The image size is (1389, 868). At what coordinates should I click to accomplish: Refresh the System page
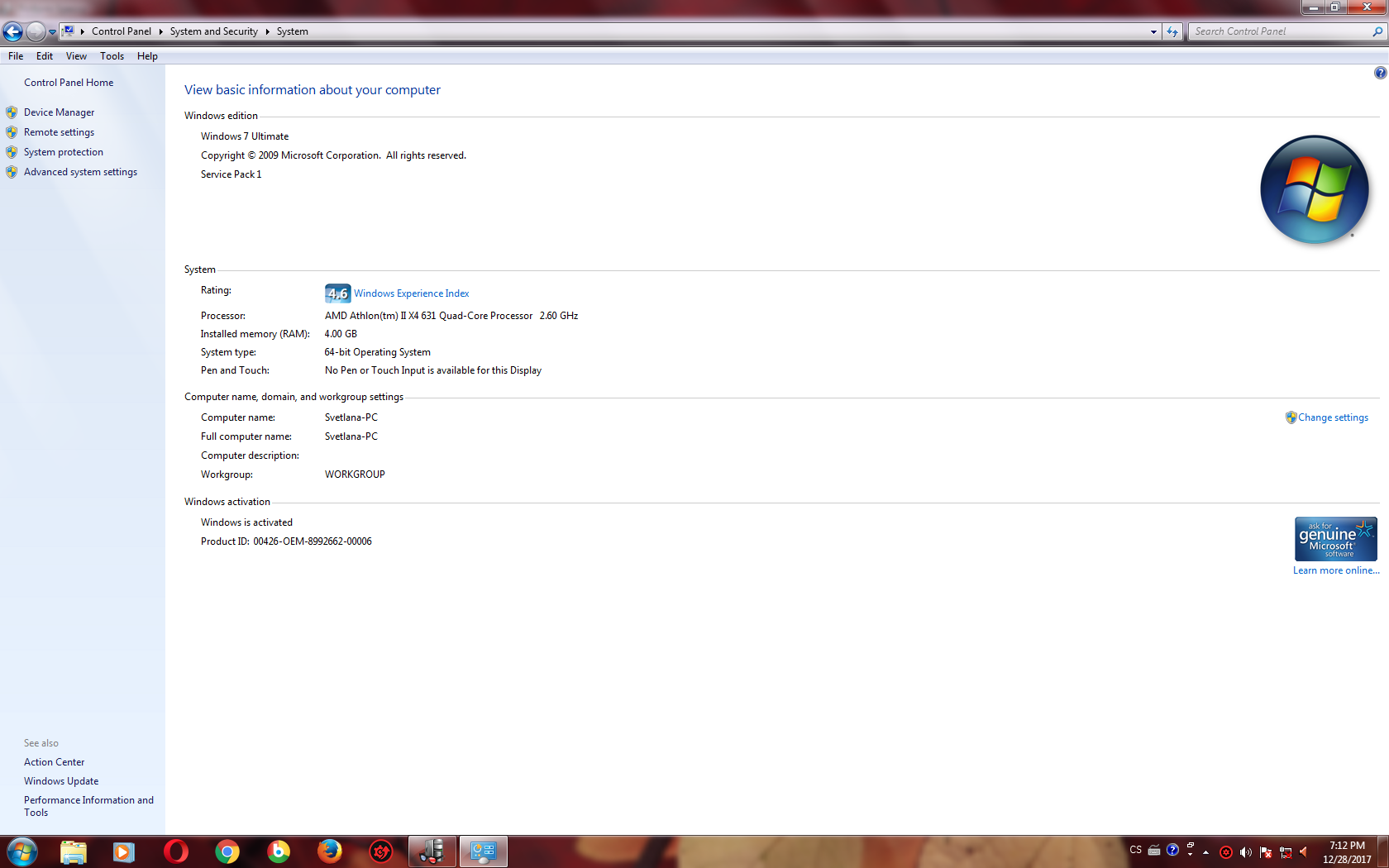(1172, 31)
